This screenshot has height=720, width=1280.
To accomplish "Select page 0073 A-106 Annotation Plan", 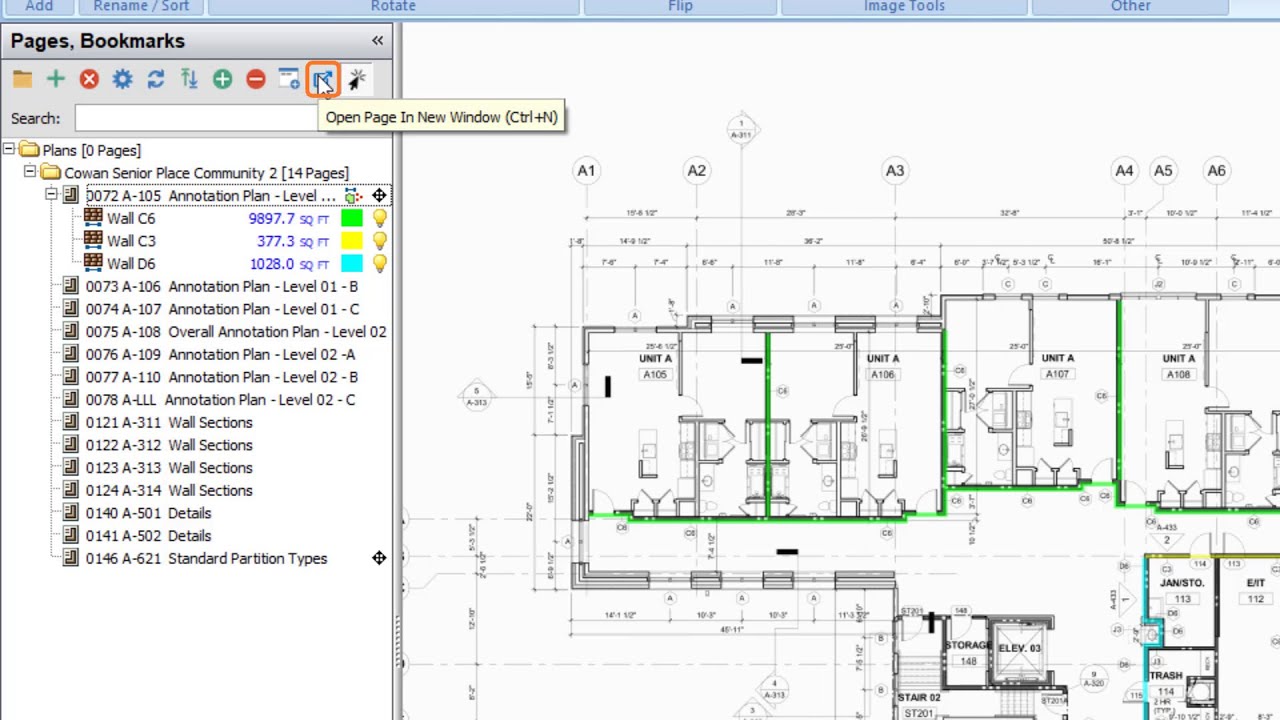I will click(x=221, y=286).
